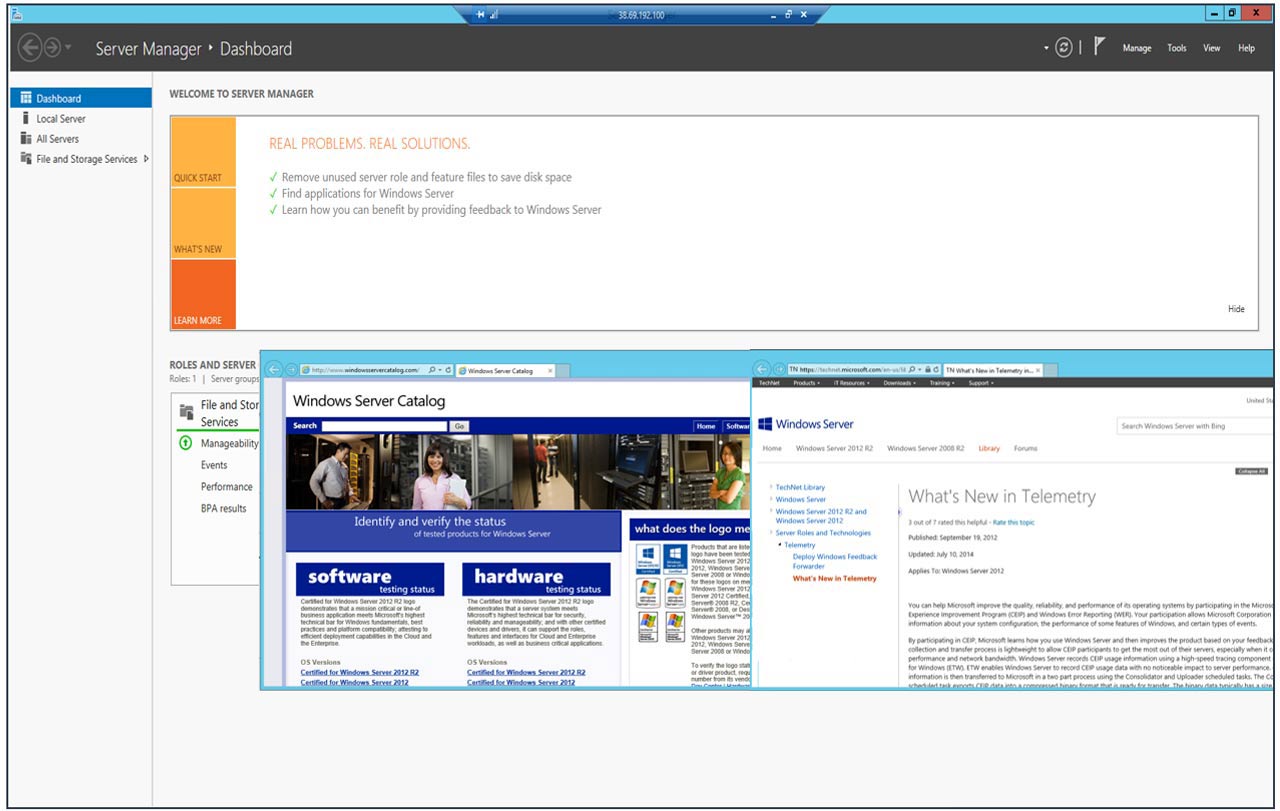
Task: Click Hide on the welcome panel
Action: tap(1236, 309)
